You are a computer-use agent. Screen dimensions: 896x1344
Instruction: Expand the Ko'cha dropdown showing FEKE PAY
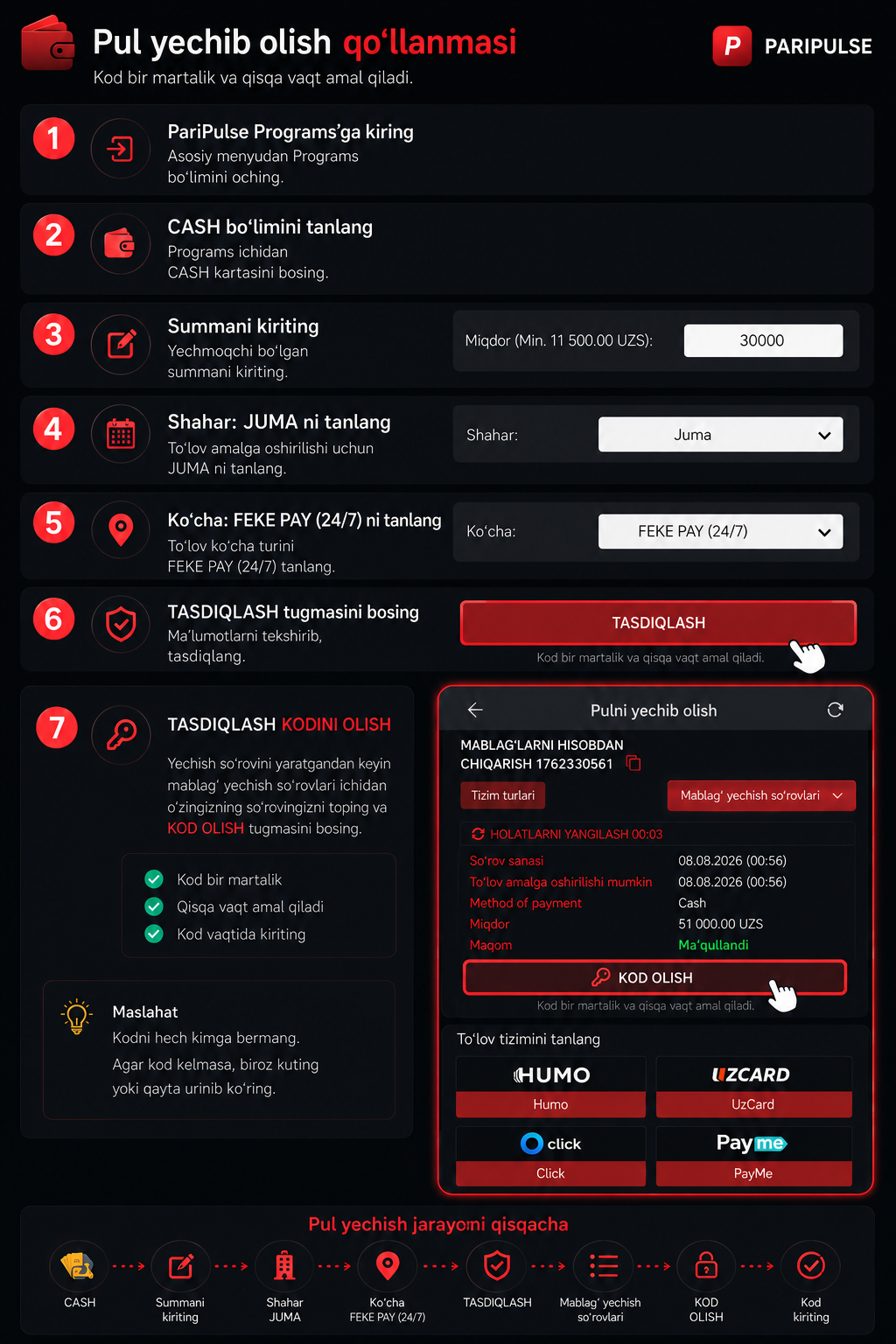(720, 531)
